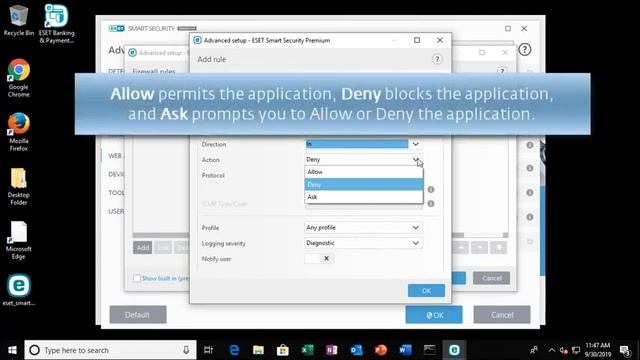Viewport: 640px width, 360px height.
Task: Click the help icon in main ESET window
Action: tap(524, 49)
